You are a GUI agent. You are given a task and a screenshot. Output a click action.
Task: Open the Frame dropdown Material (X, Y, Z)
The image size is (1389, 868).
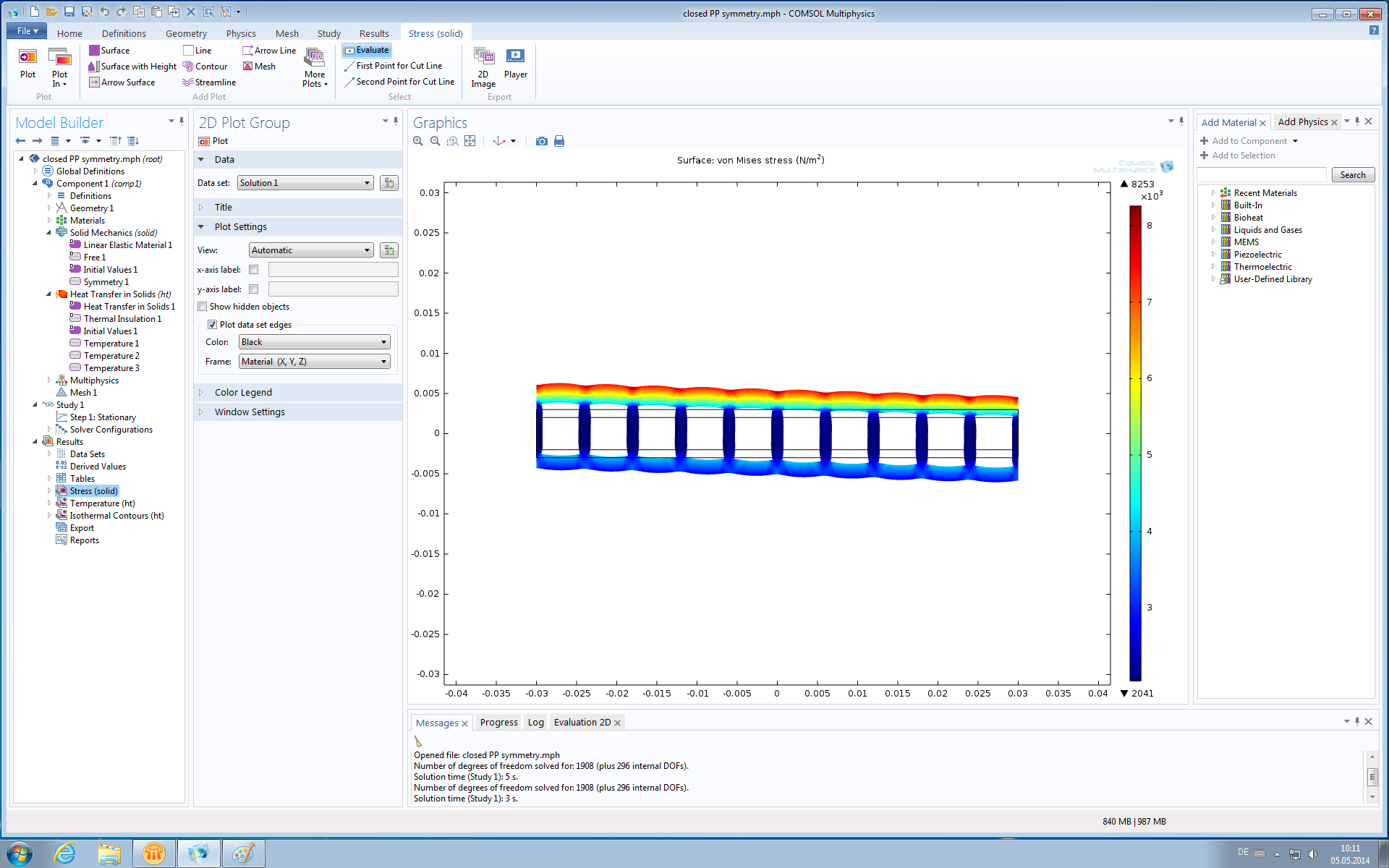(x=314, y=362)
